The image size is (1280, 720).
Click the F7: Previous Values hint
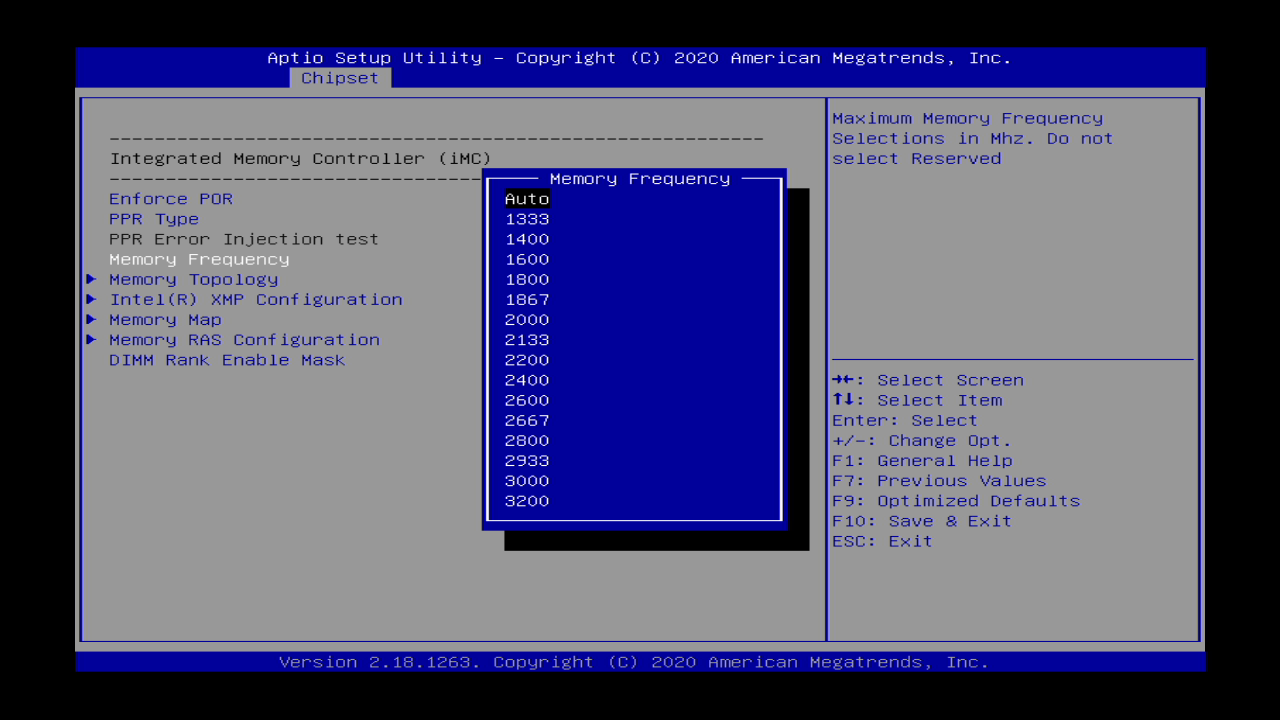[x=939, y=480]
